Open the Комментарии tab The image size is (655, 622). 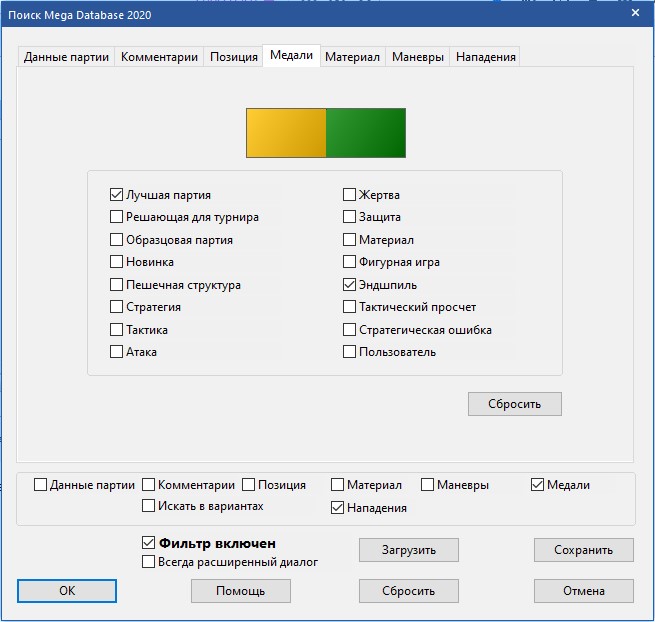click(x=159, y=57)
